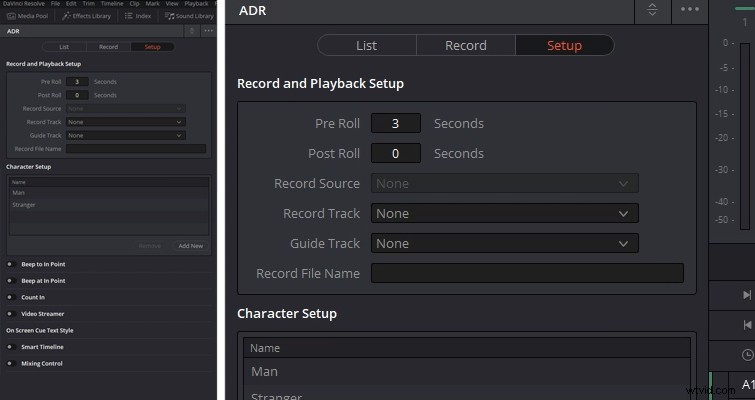The height and width of the screenshot is (400, 755).
Task: Select Setup tab in enlarged ADR panel
Action: point(564,45)
